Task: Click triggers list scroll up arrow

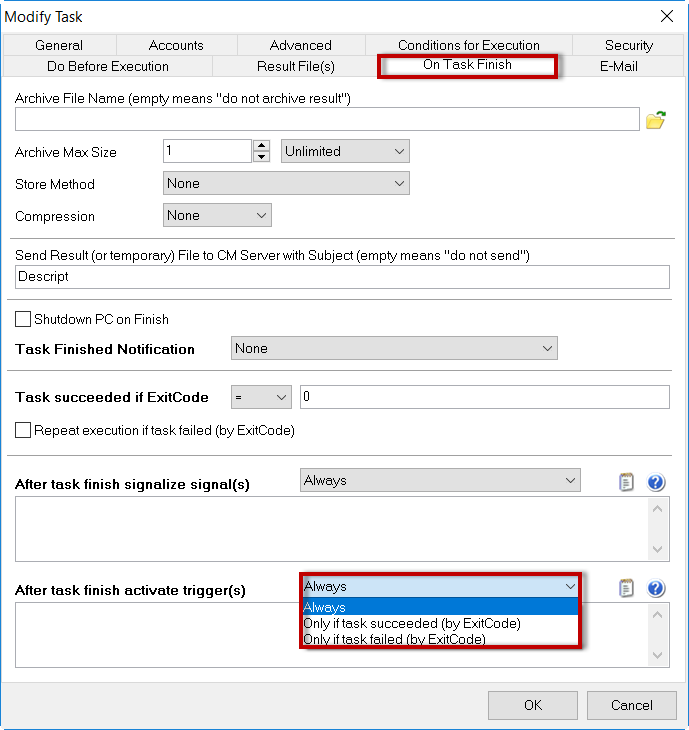Action: 657,615
